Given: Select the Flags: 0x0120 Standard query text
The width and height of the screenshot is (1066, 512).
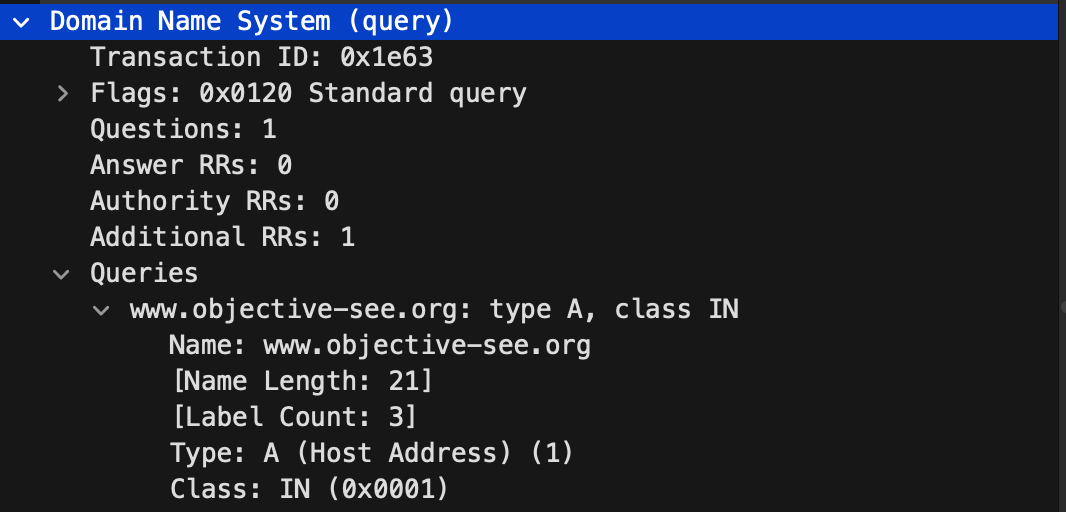Looking at the screenshot, I should pyautogui.click(x=309, y=93).
